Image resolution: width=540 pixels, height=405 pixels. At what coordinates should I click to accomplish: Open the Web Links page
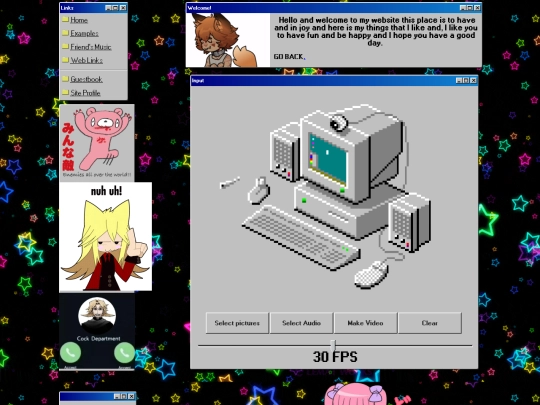point(86,60)
